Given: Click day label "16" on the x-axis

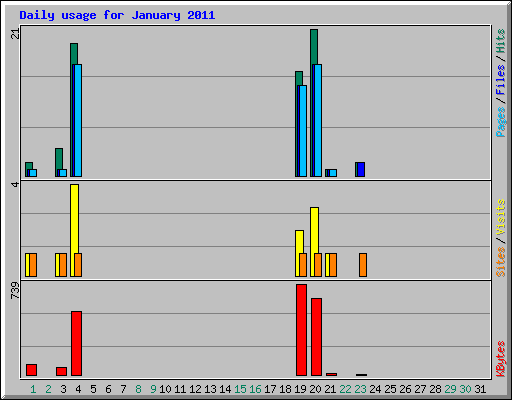Looking at the screenshot, I should pyautogui.click(x=255, y=389).
